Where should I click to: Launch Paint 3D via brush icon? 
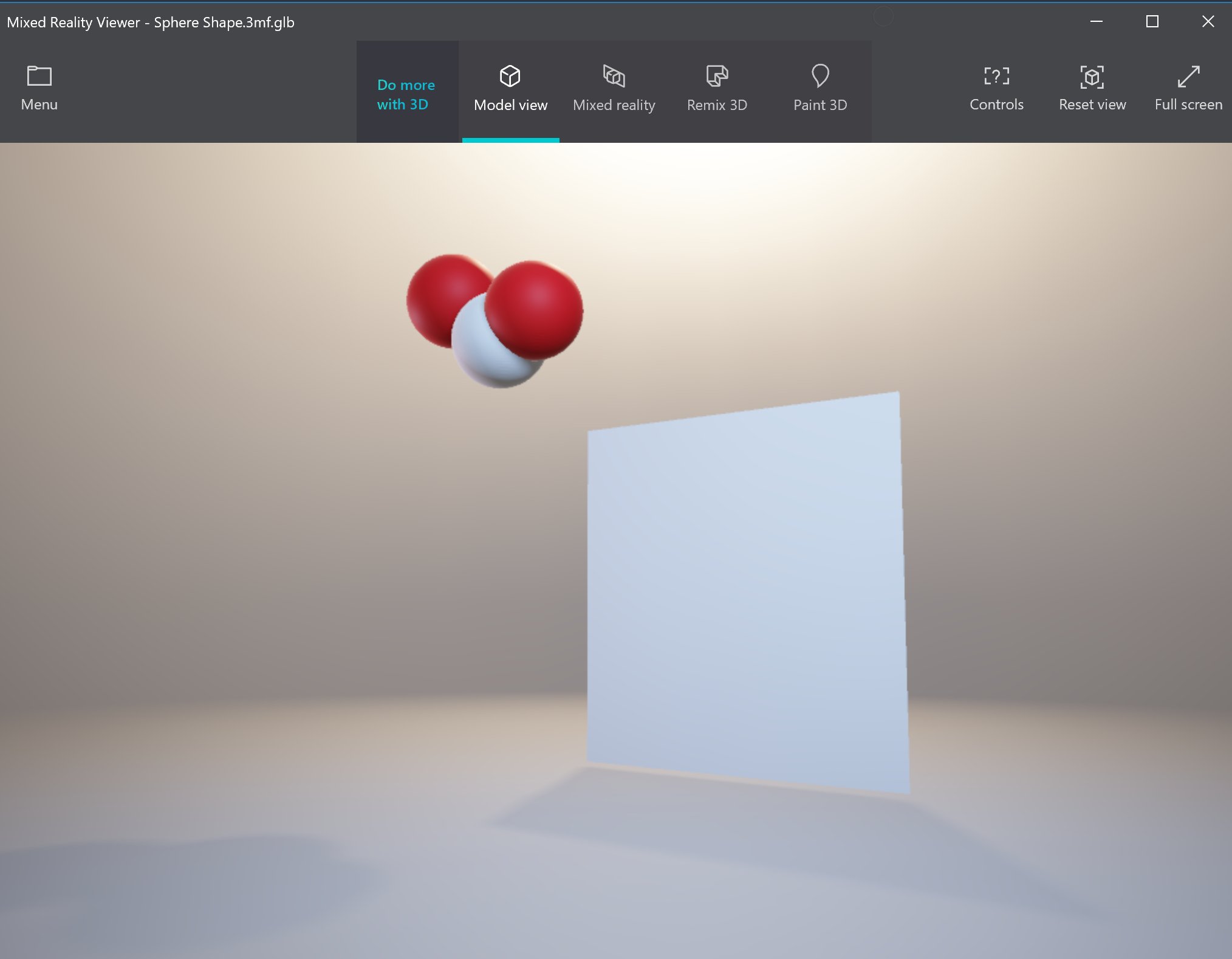click(820, 76)
